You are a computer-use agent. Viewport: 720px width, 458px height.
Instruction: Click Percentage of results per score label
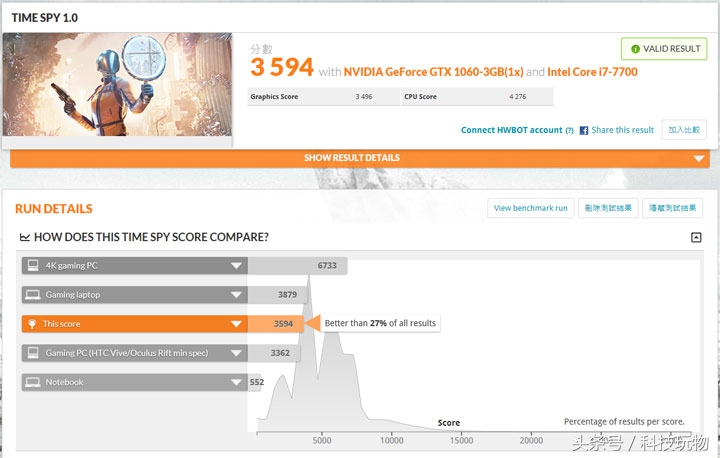[624, 422]
